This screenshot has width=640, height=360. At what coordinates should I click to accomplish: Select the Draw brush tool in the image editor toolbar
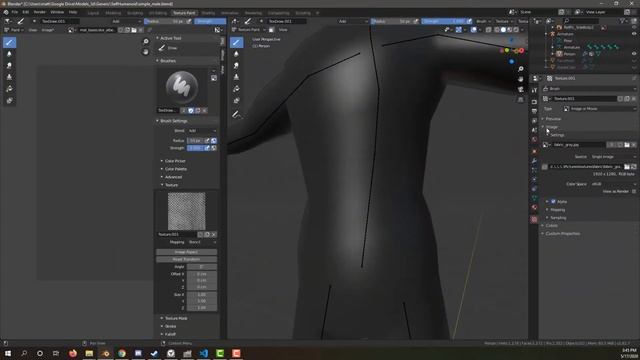coord(9,42)
